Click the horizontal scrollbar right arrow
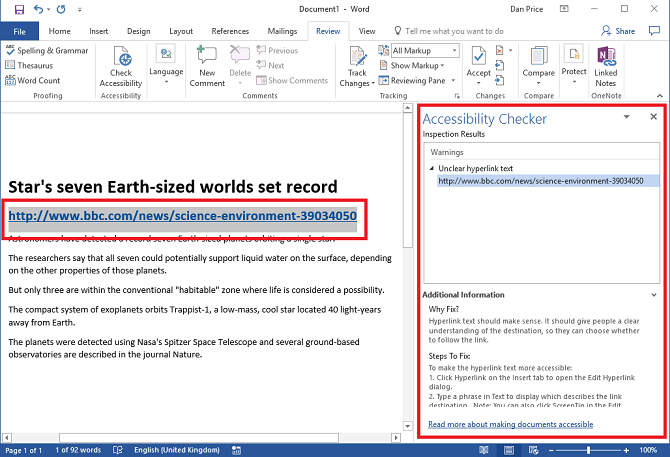This screenshot has height=457, width=670. 396,438
